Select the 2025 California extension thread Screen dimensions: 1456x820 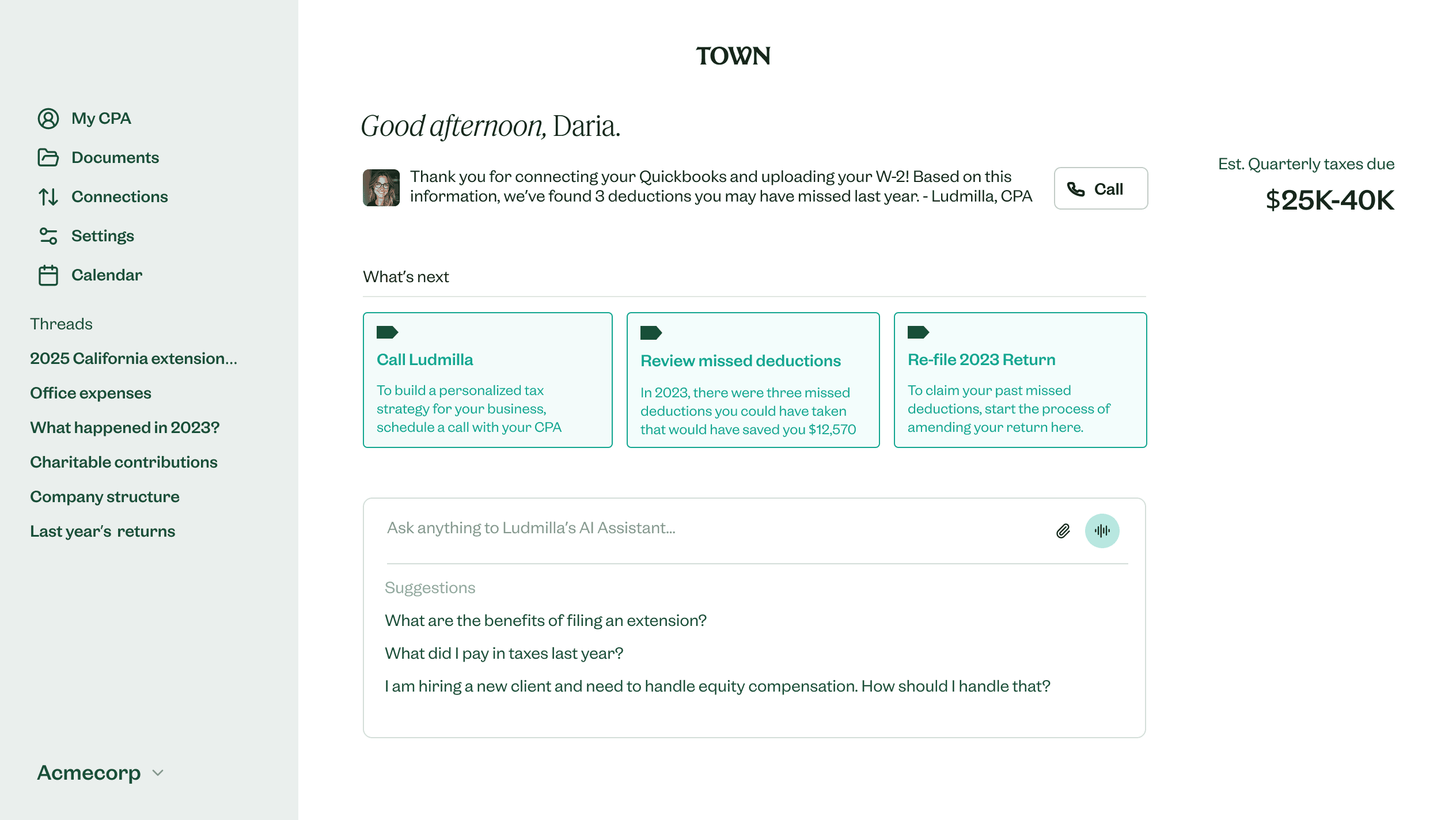[133, 359]
